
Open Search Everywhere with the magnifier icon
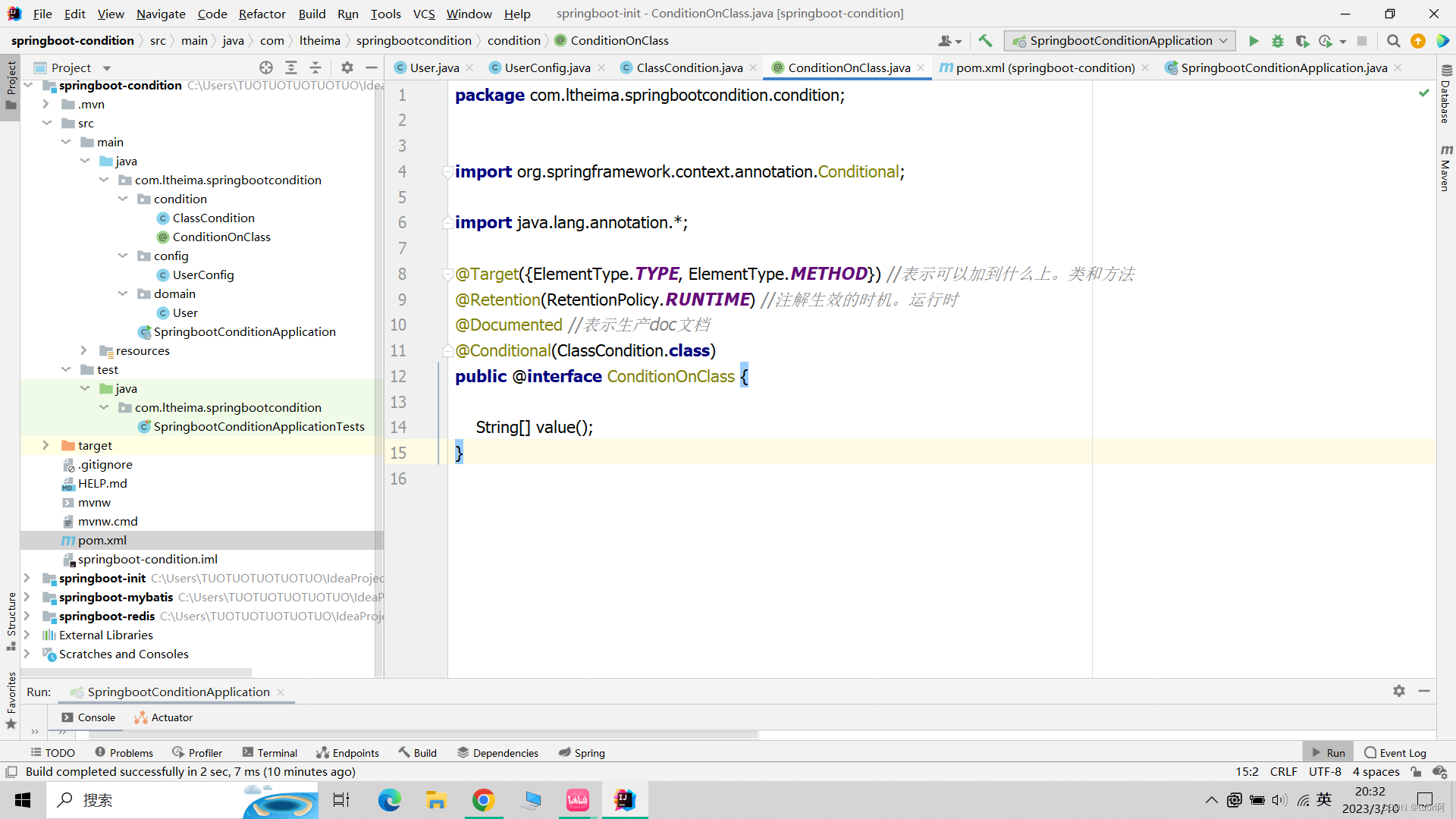pyautogui.click(x=1393, y=41)
